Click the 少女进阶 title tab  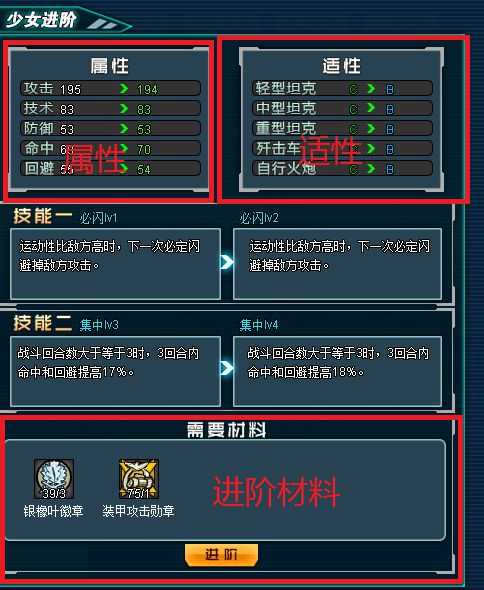[42, 20]
